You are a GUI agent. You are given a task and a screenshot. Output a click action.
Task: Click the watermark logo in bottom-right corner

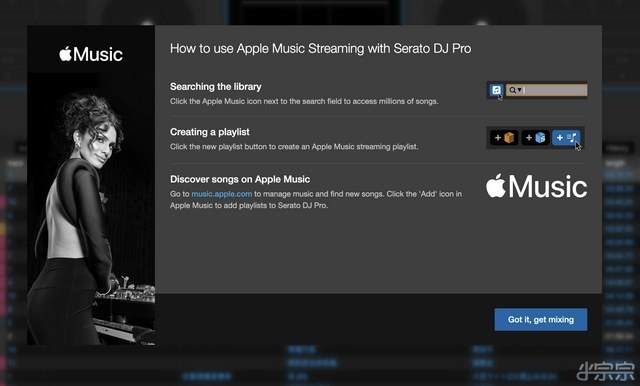(605, 372)
